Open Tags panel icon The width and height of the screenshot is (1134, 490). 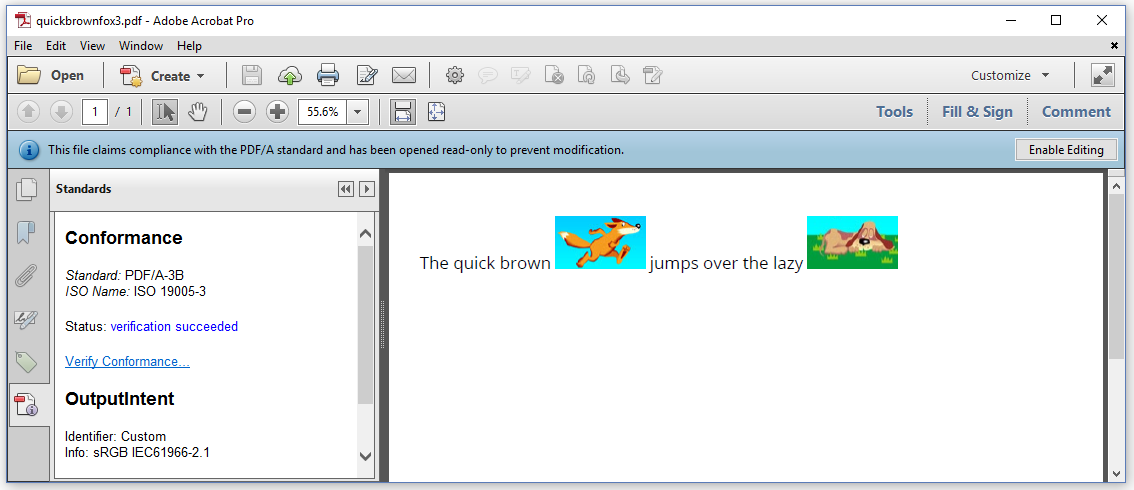point(27,361)
